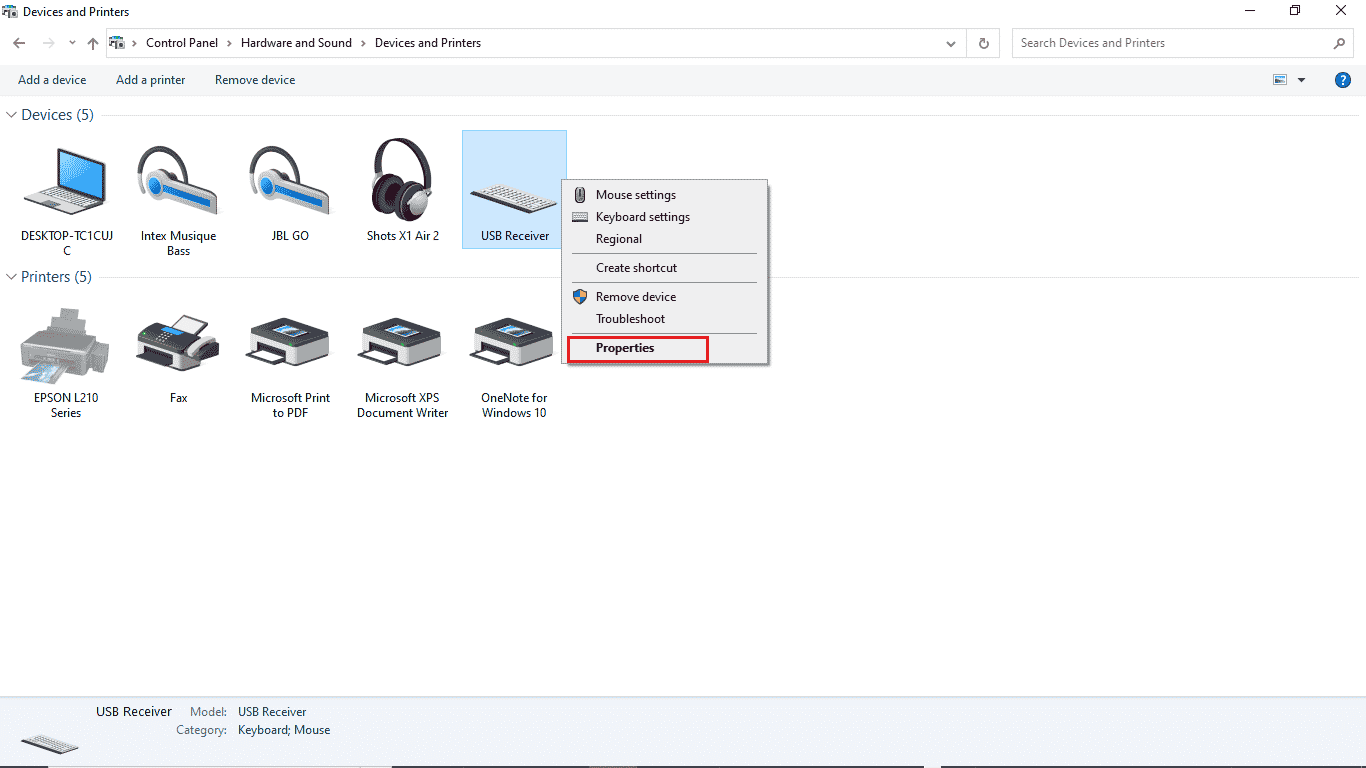Screen dimensions: 1366x768
Task: Click the Forward navigation arrow
Action: (x=48, y=43)
